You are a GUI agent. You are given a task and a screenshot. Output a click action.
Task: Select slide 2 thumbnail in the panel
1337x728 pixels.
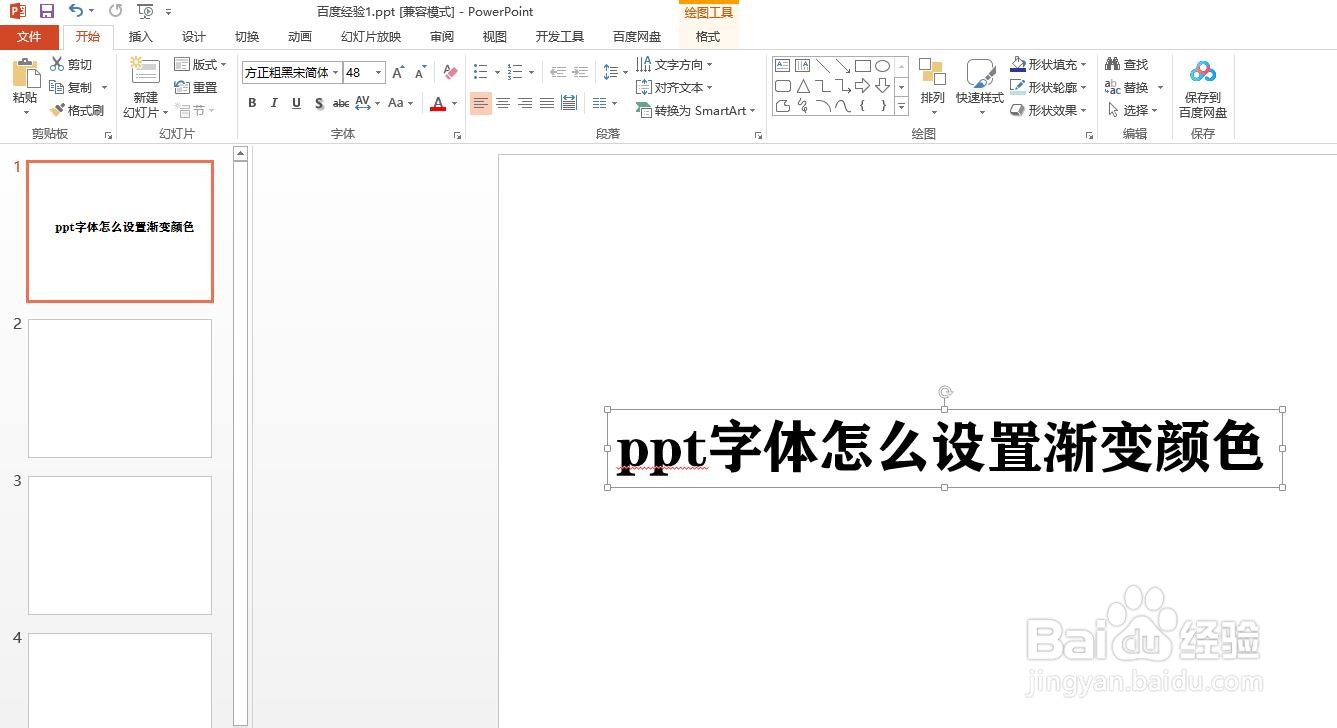[119, 388]
